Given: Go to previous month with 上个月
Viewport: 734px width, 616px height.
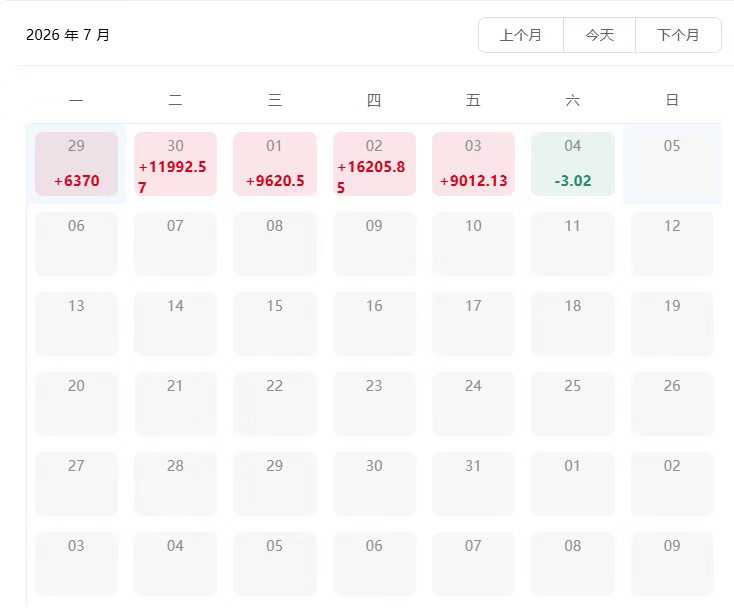Looking at the screenshot, I should coord(521,35).
